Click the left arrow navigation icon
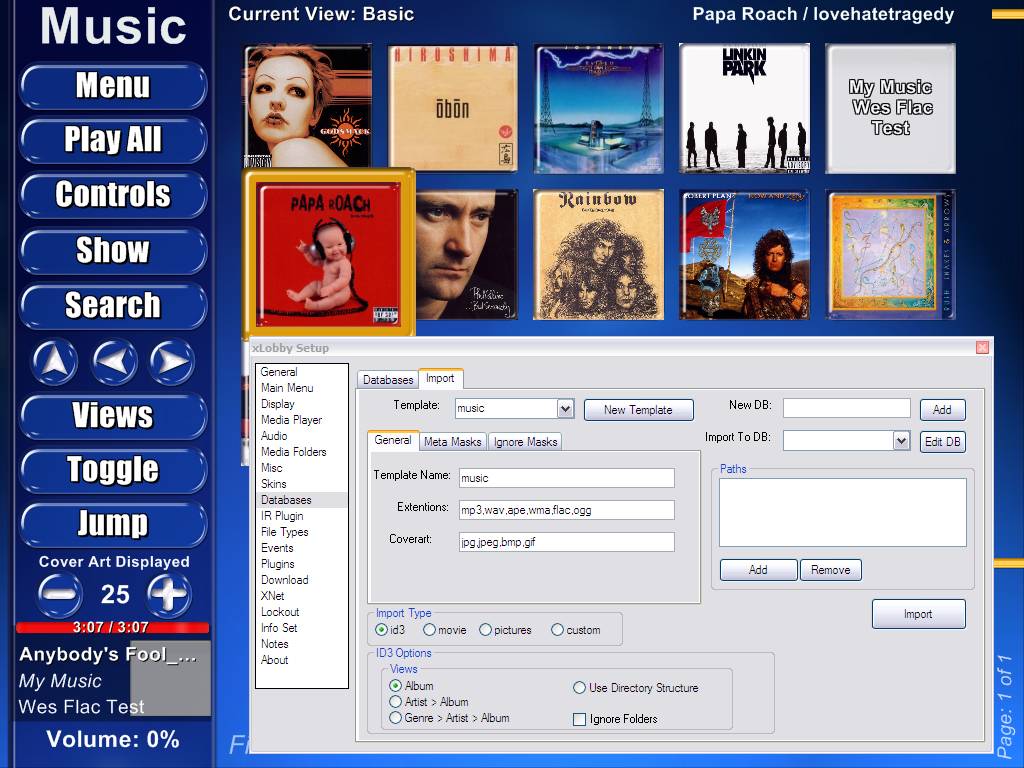Viewport: 1024px width, 768px height. pyautogui.click(x=115, y=360)
